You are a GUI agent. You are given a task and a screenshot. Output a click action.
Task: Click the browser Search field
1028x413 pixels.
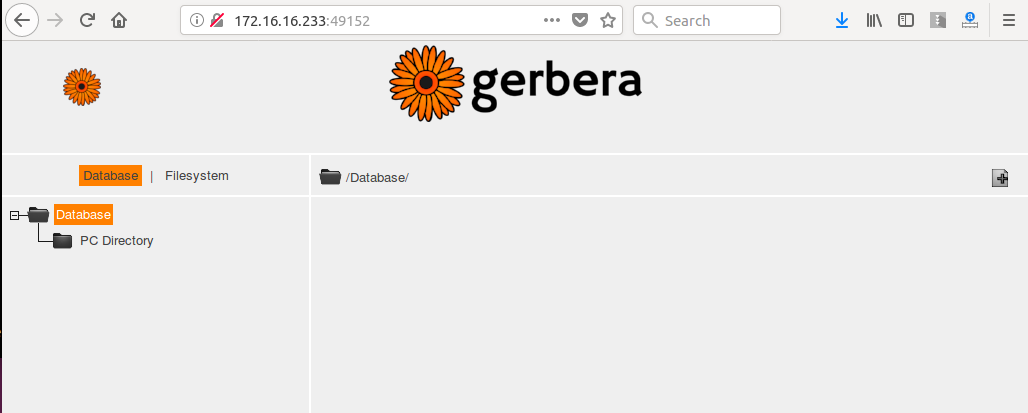707,20
